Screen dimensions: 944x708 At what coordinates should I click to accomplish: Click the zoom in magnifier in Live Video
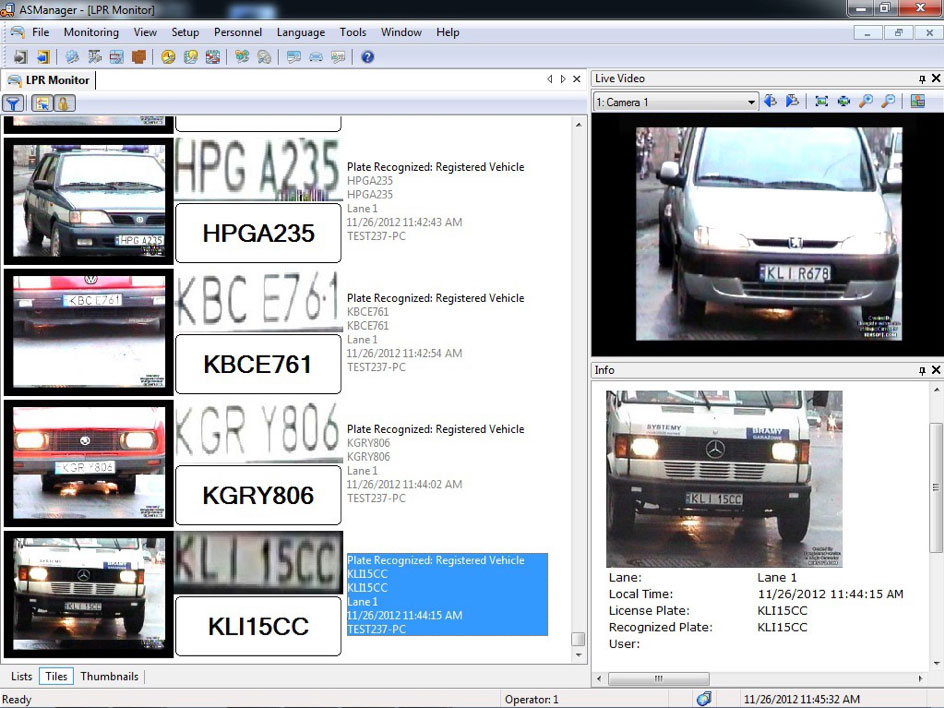tap(866, 102)
